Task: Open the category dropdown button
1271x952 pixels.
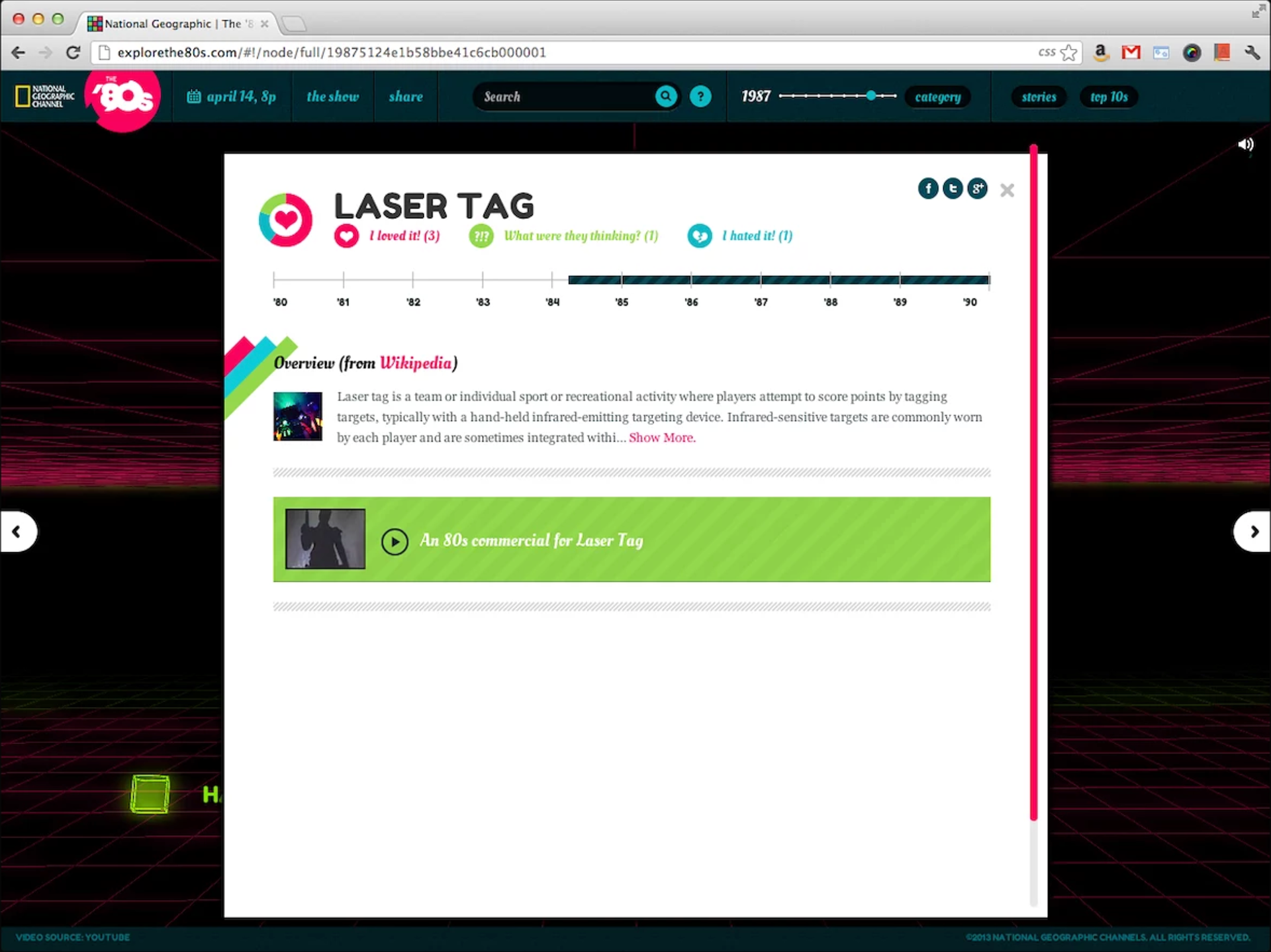Action: pyautogui.click(x=937, y=97)
